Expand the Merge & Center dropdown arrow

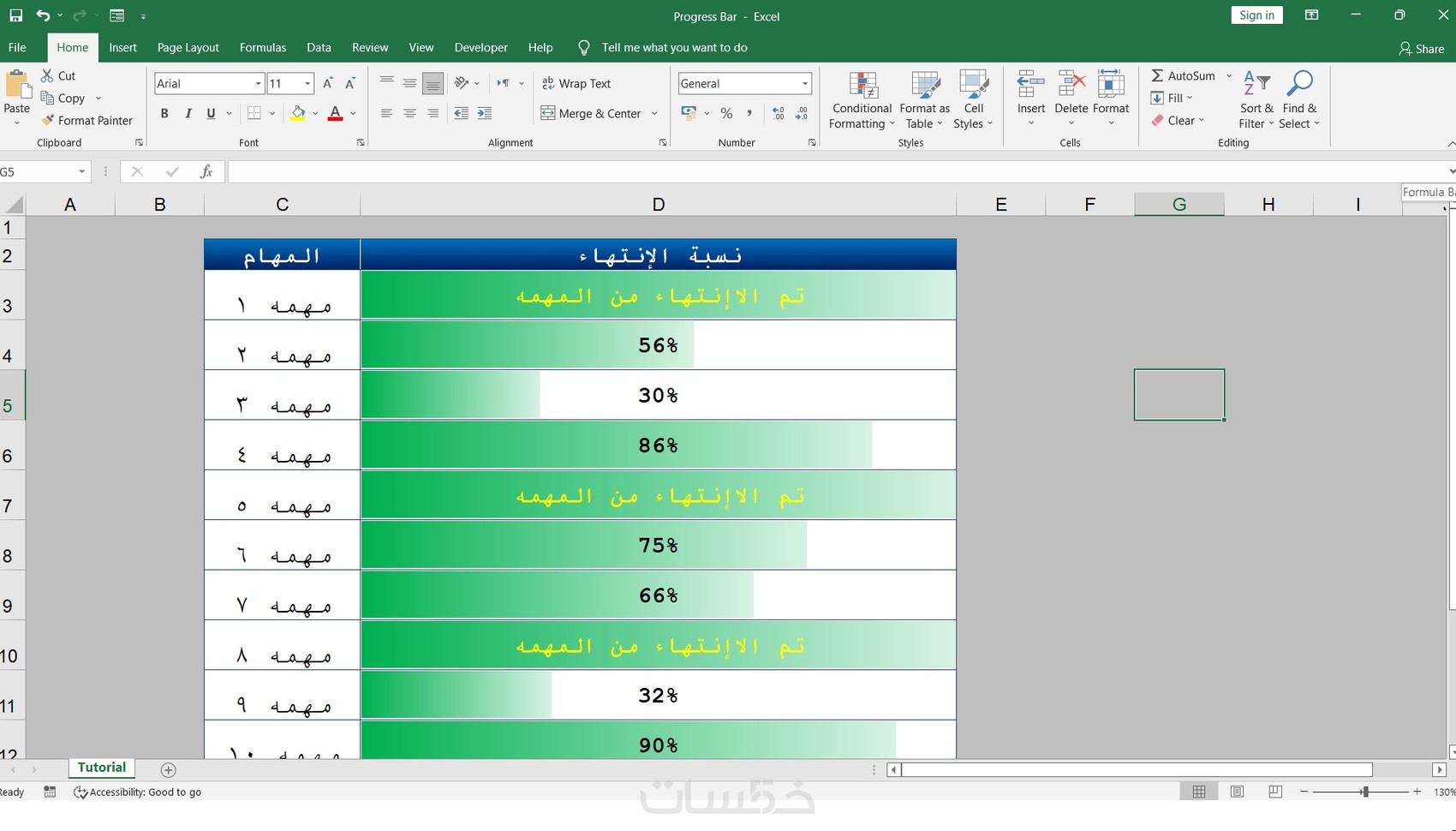654,113
